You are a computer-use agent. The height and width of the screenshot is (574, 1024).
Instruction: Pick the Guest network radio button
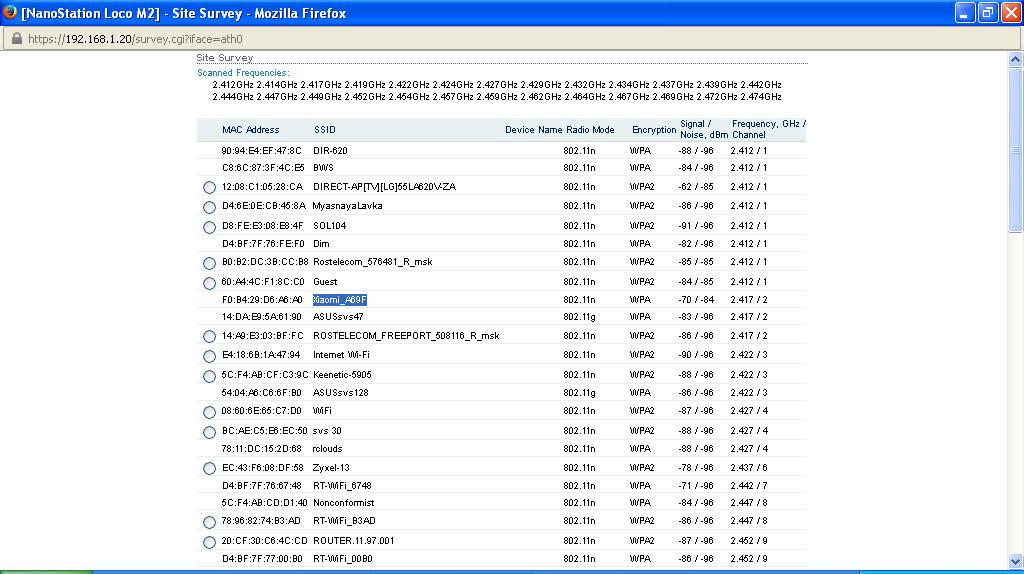click(209, 283)
